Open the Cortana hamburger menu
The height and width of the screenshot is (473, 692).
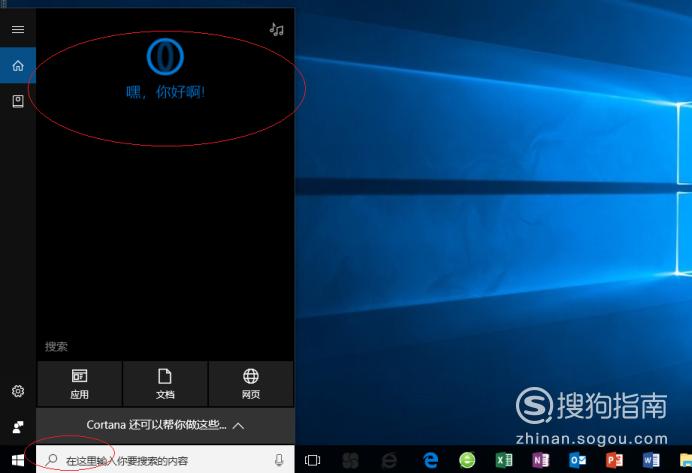(x=18, y=30)
